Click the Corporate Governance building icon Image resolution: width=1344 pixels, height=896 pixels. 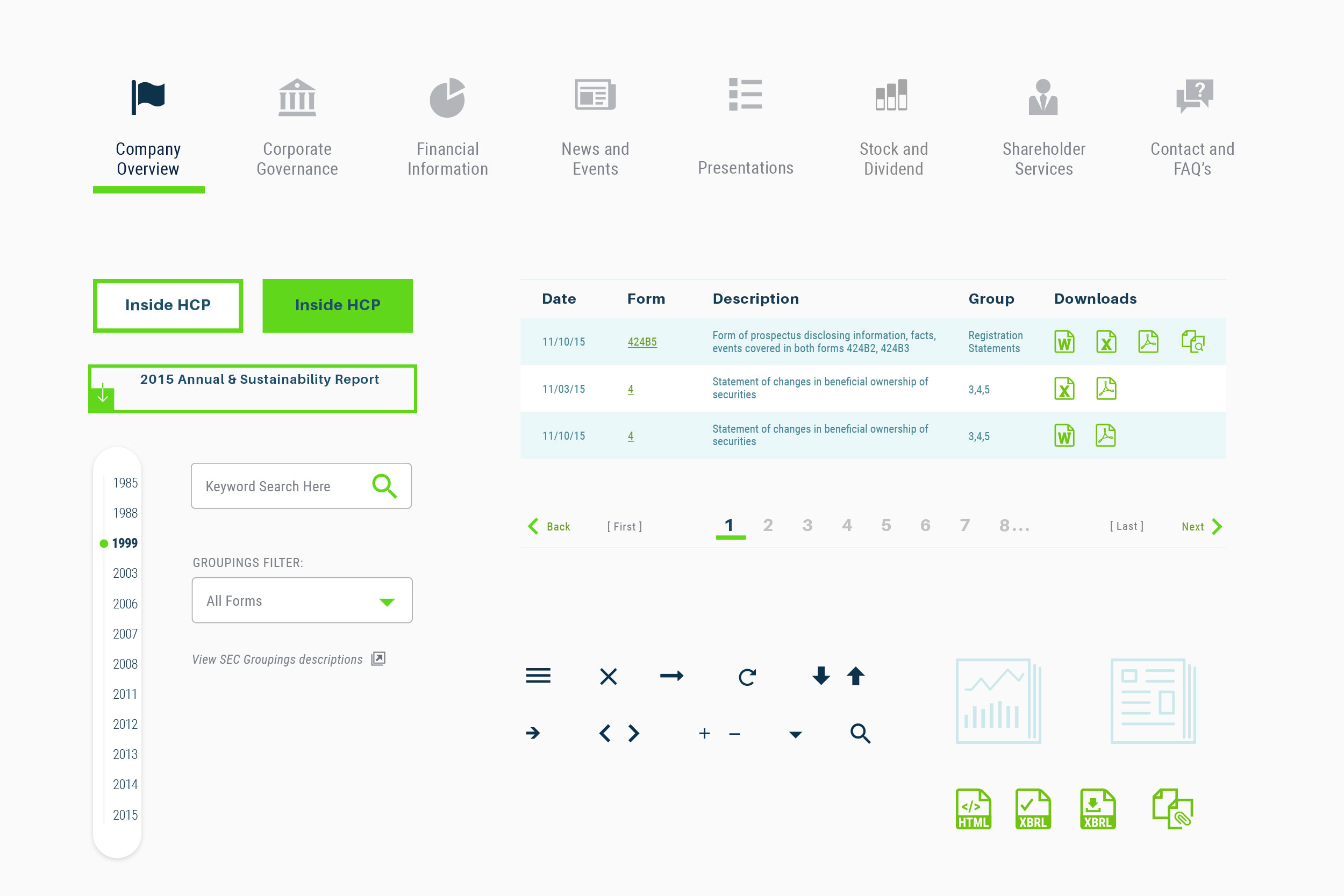coord(297,98)
